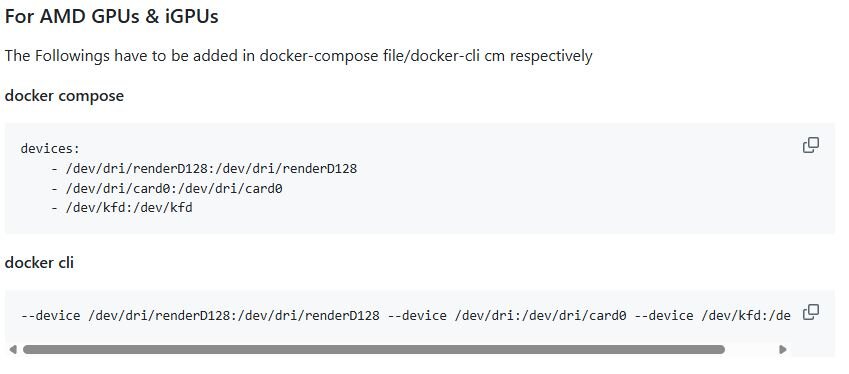849x374 pixels.
Task: Click the right arrow of horizontal scrollbar
Action: 782,350
